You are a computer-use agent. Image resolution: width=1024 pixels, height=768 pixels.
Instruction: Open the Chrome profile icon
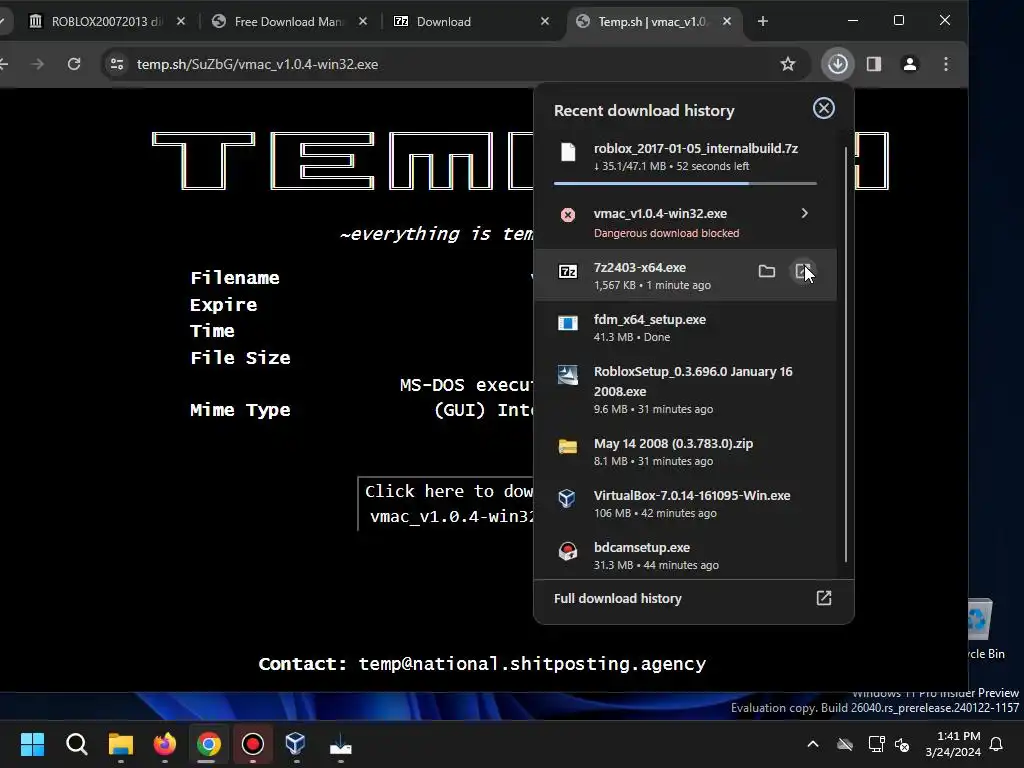coord(910,64)
